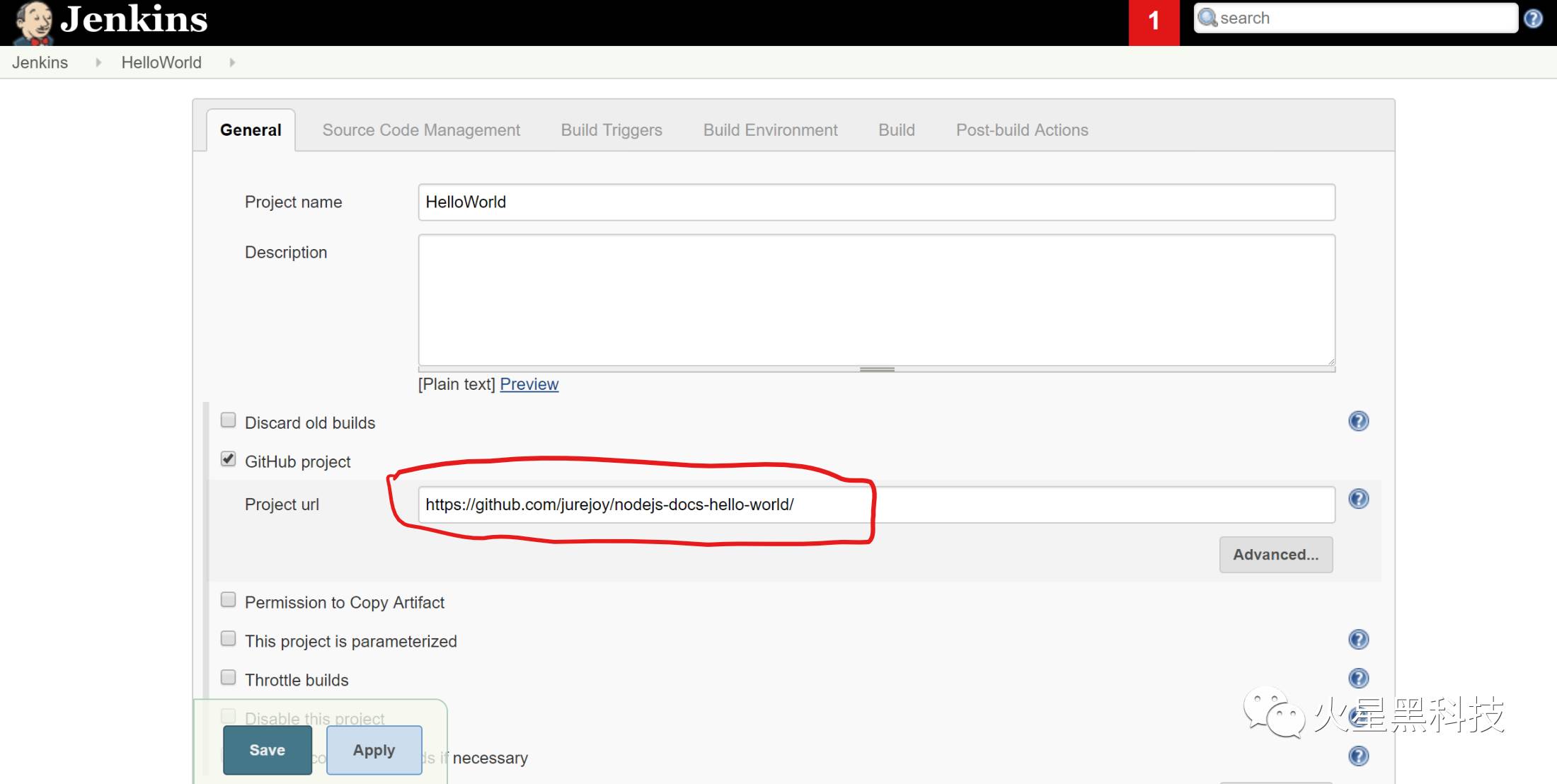Click the notification badge showing 1
Image resolution: width=1557 pixels, height=784 pixels.
(1155, 18)
